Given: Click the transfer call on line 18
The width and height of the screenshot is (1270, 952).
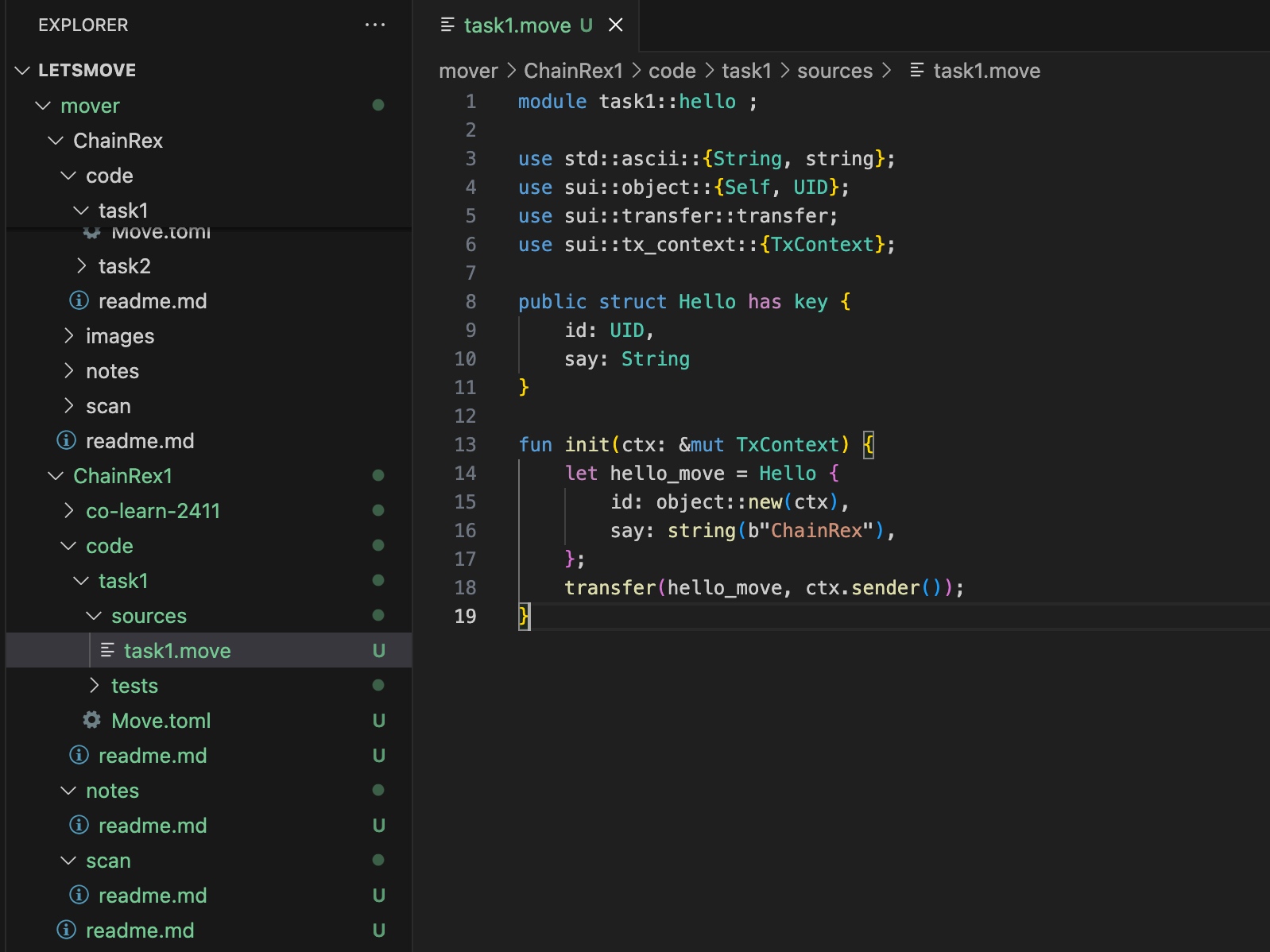Looking at the screenshot, I should (x=610, y=587).
